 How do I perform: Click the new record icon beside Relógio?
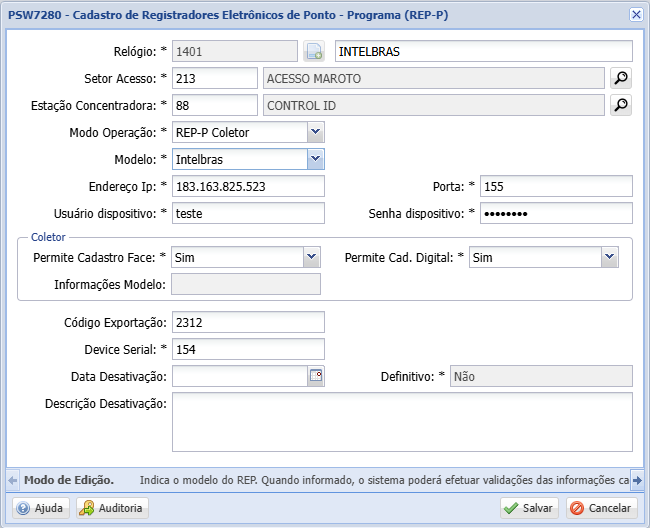(314, 51)
